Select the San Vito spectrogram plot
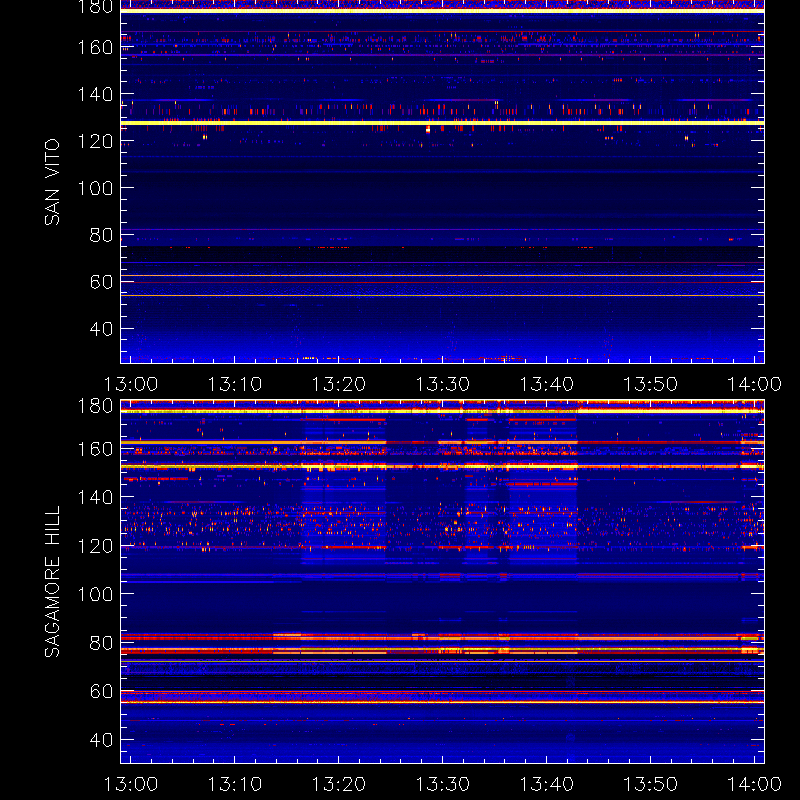Image resolution: width=800 pixels, height=800 pixels. pos(442,182)
